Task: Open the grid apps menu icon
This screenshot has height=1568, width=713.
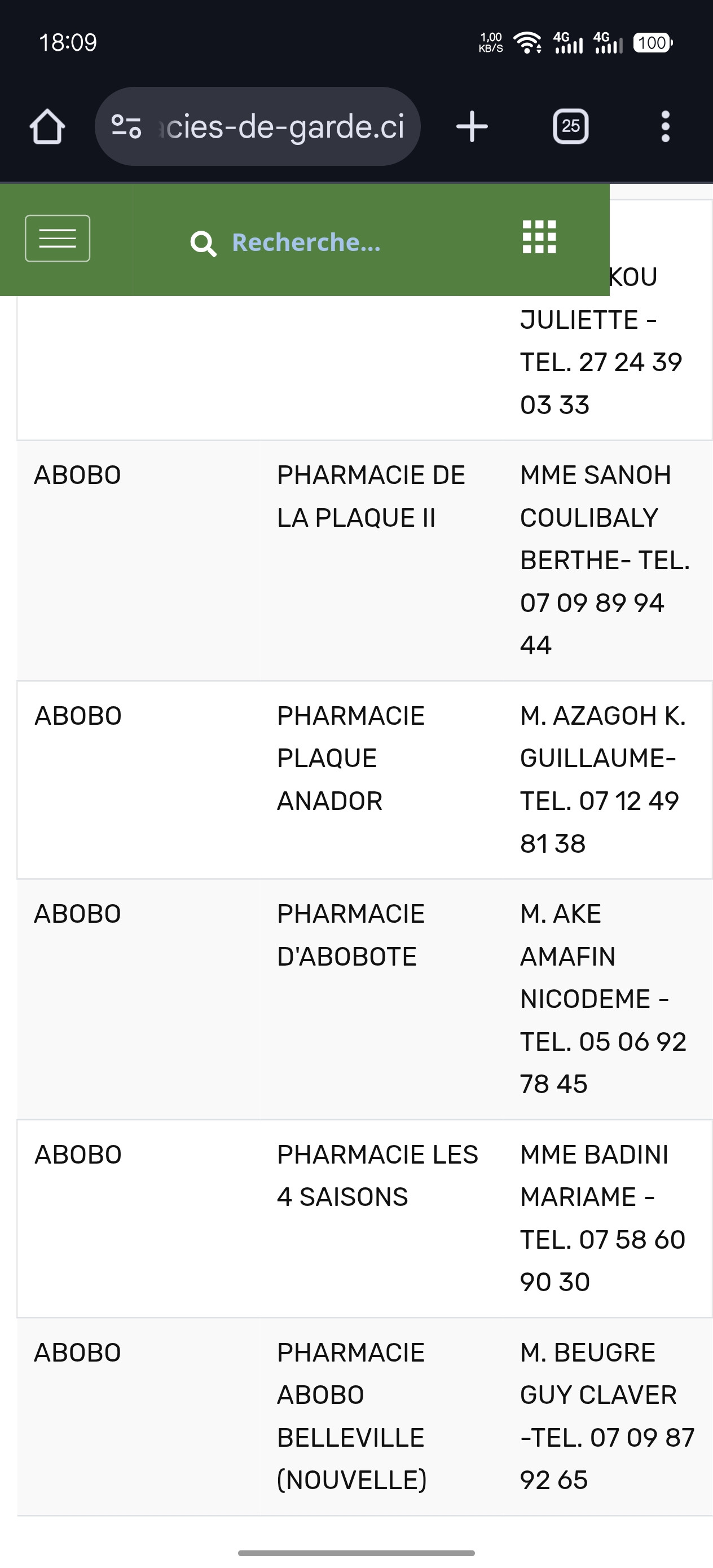Action: (x=539, y=237)
